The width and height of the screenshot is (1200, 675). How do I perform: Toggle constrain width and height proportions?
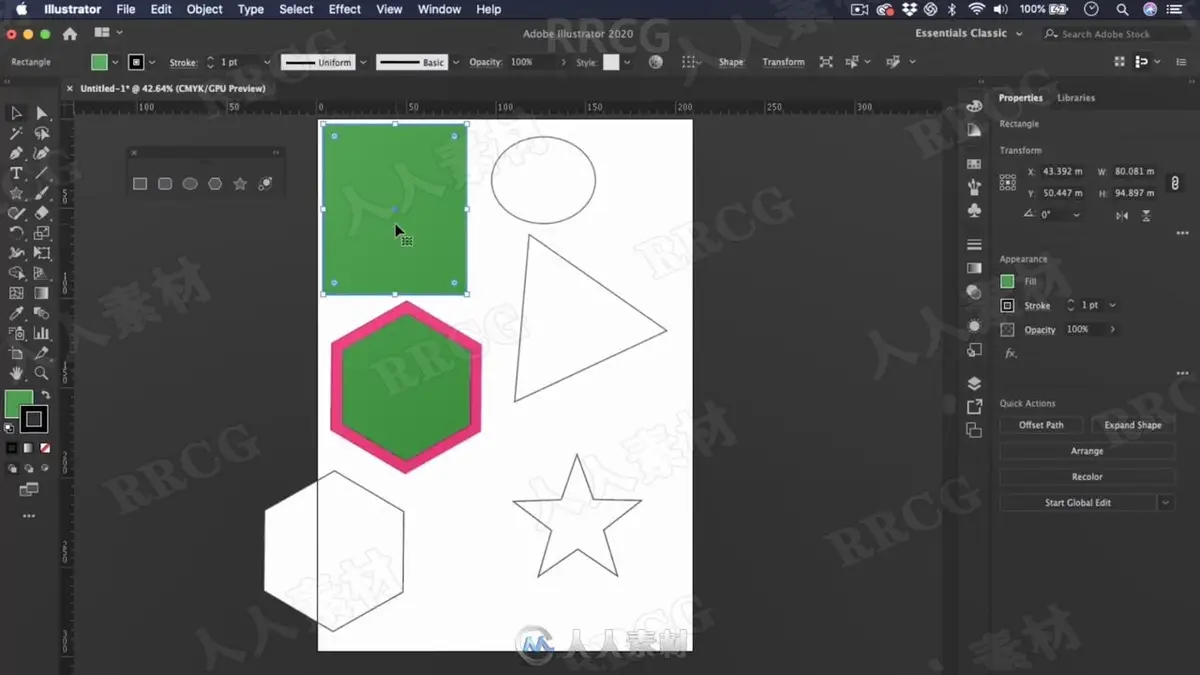tap(1175, 183)
